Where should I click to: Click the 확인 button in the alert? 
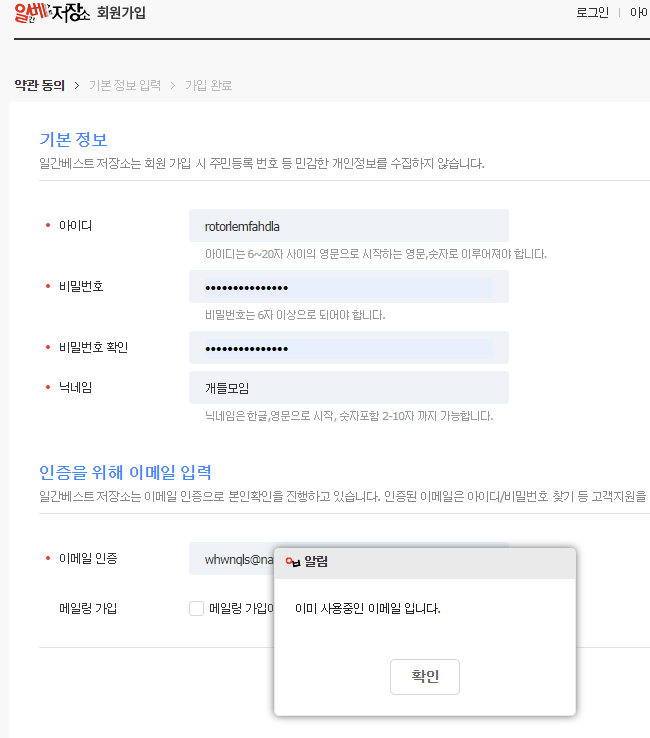coord(424,676)
